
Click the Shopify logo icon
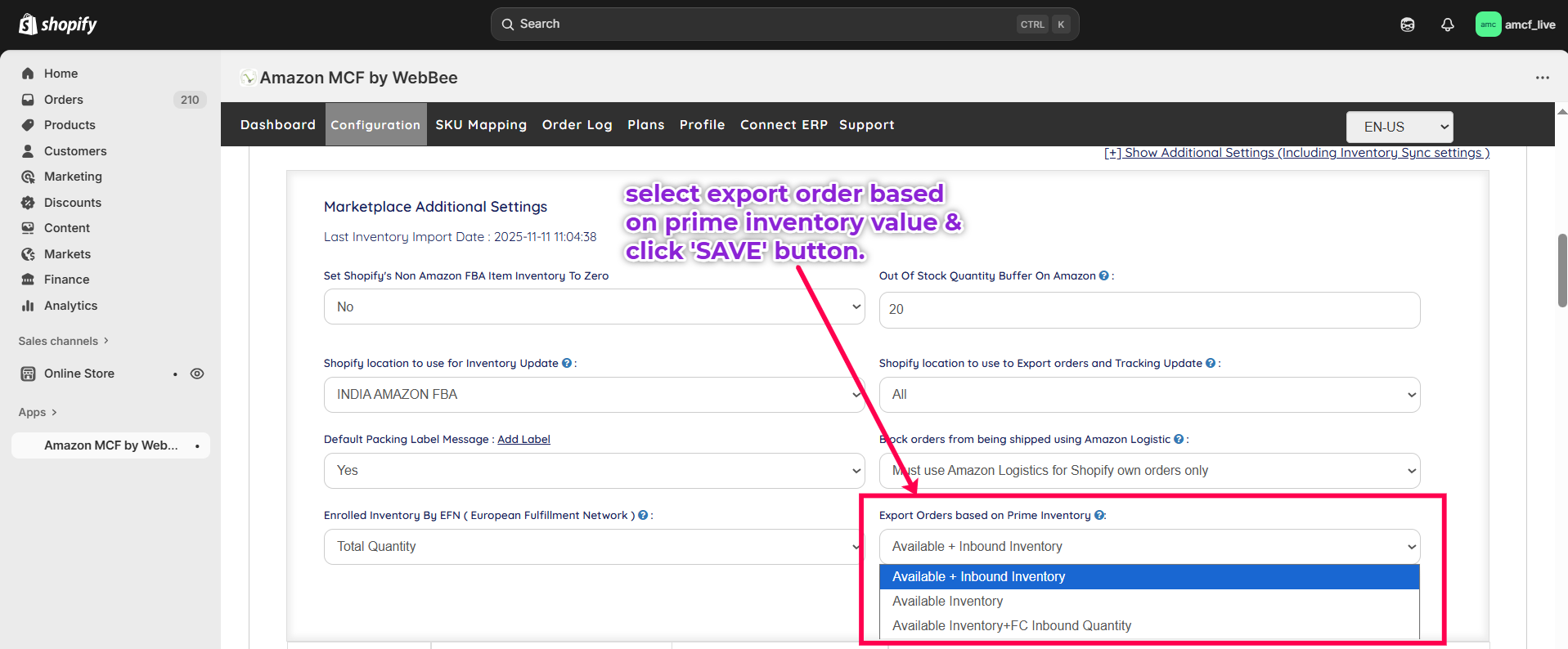pos(28,25)
